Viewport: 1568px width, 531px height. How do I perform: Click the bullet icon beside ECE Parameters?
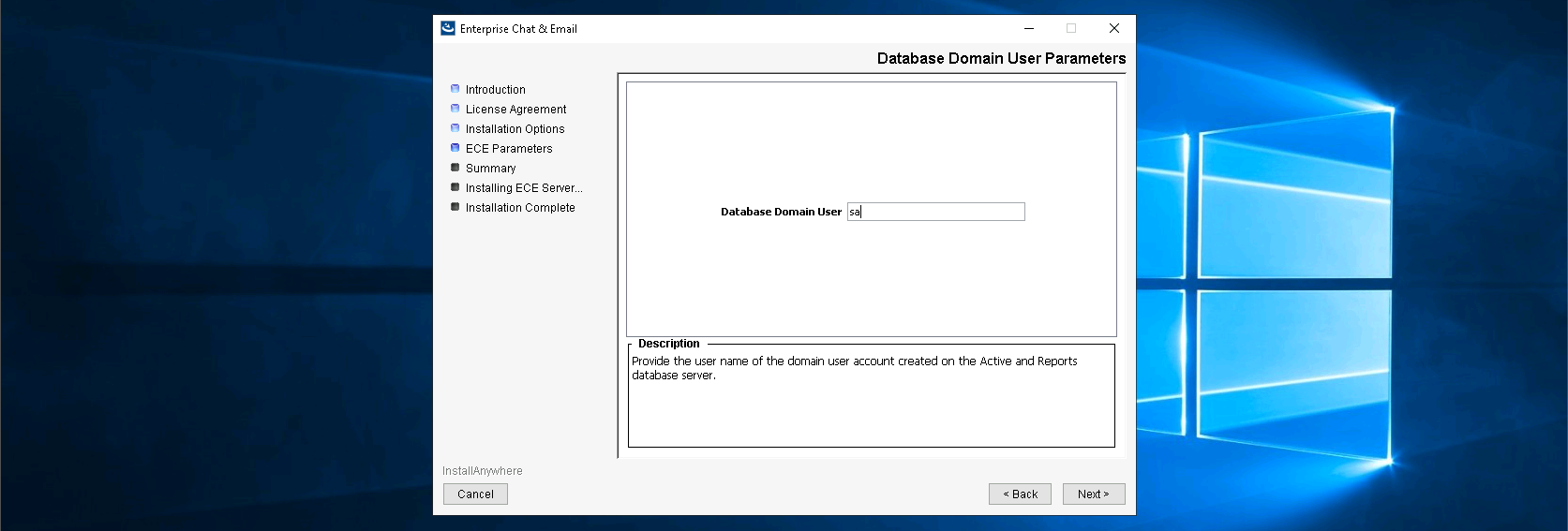(455, 148)
